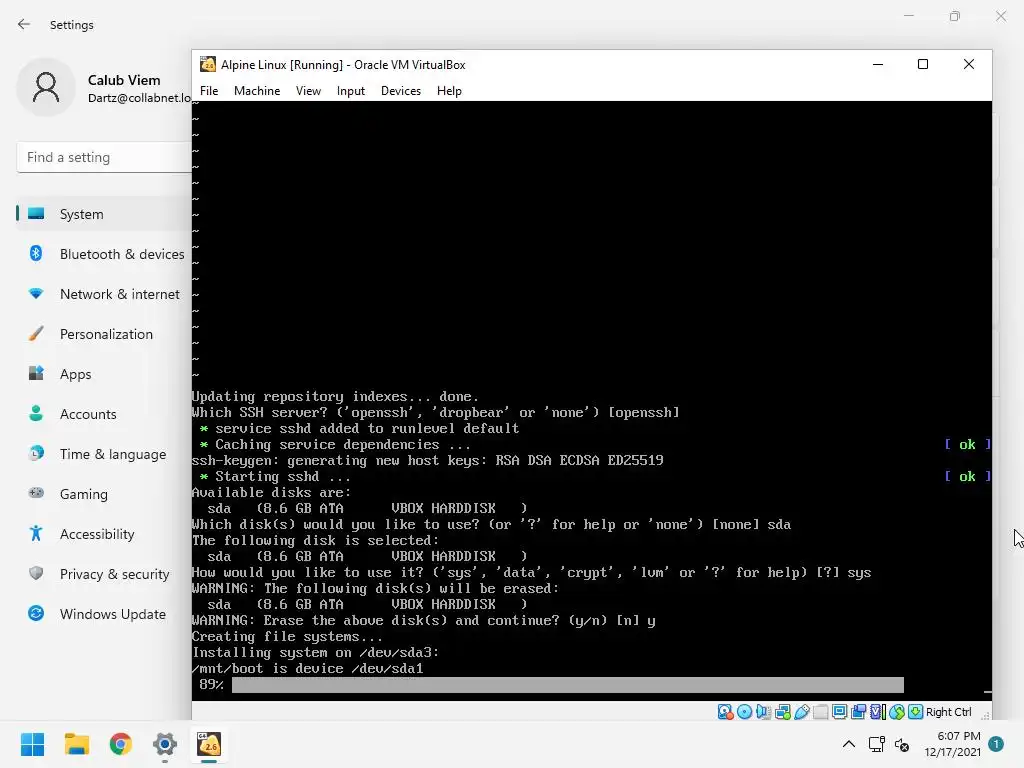Screen dimensions: 1024x768
Task: Click the hard disk activity indicator in VirtualBox
Action: [725, 712]
